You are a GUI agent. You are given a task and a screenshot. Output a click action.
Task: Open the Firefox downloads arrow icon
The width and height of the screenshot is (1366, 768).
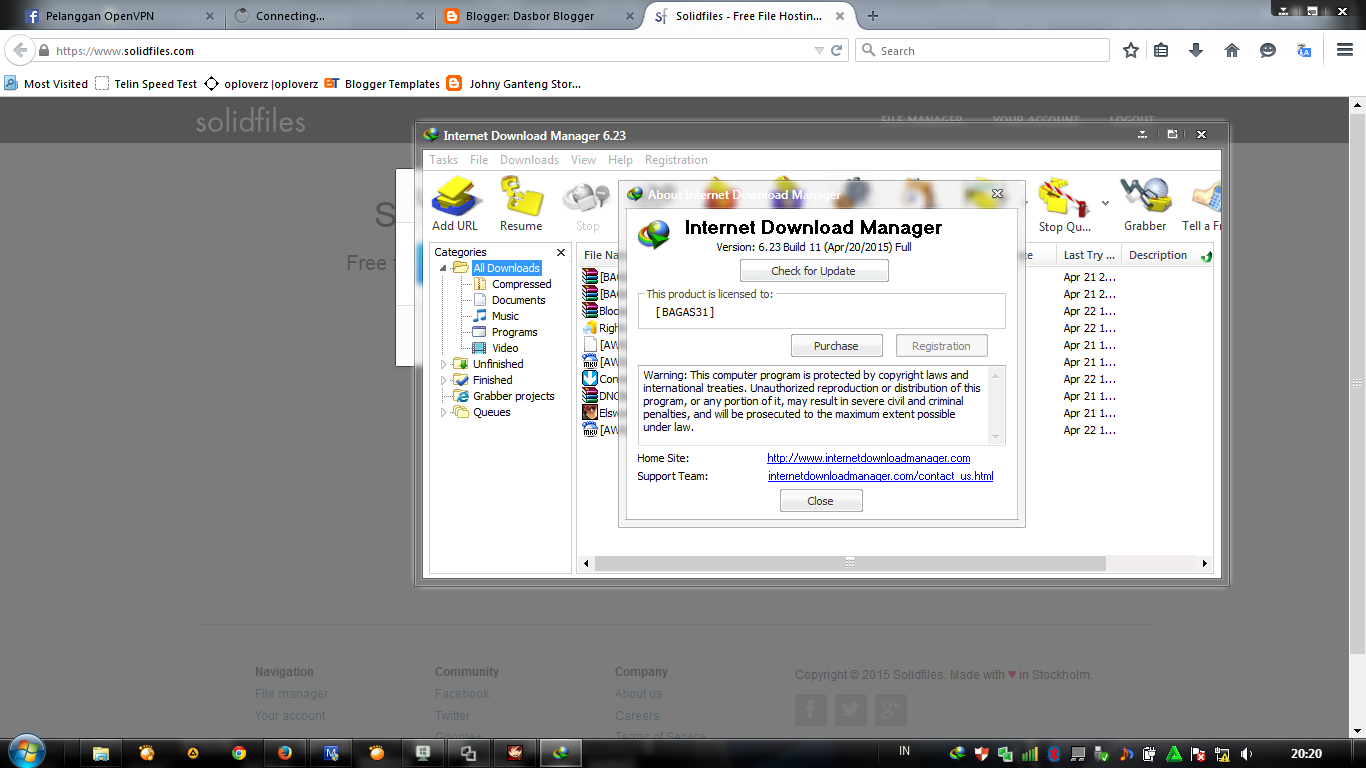1195,50
